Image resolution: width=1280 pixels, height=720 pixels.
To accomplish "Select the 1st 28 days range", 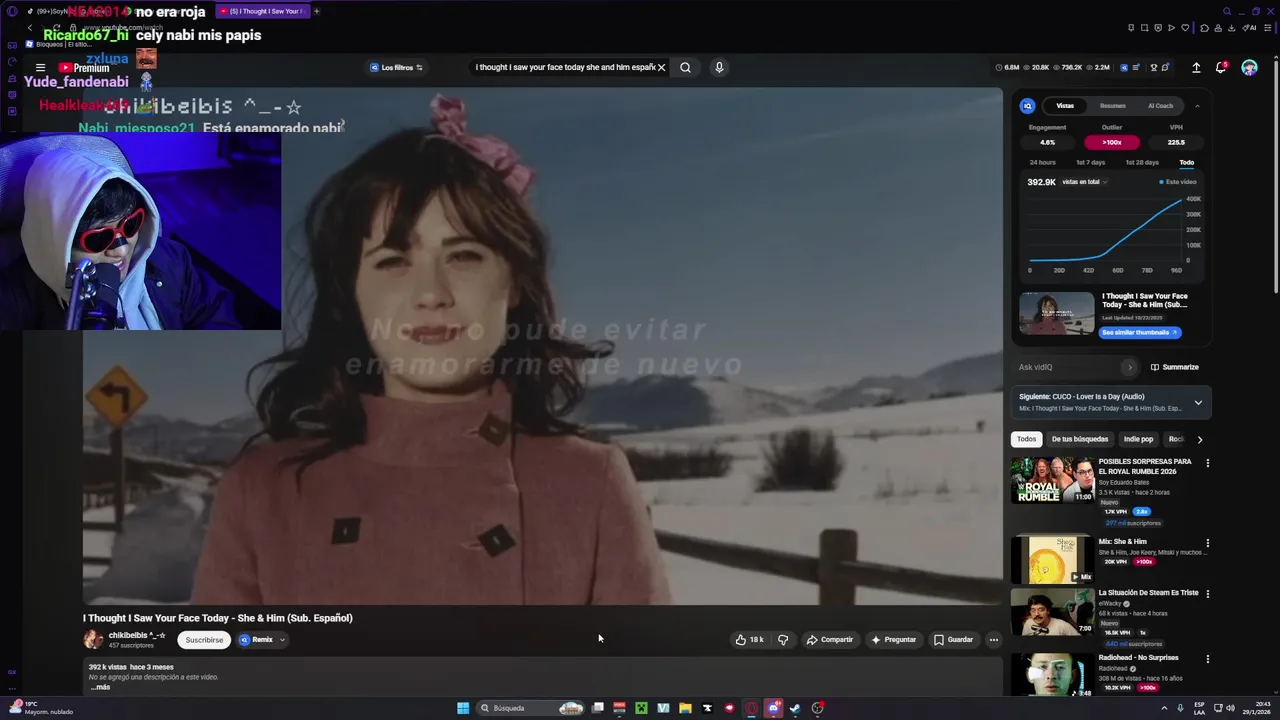I will point(1142,162).
